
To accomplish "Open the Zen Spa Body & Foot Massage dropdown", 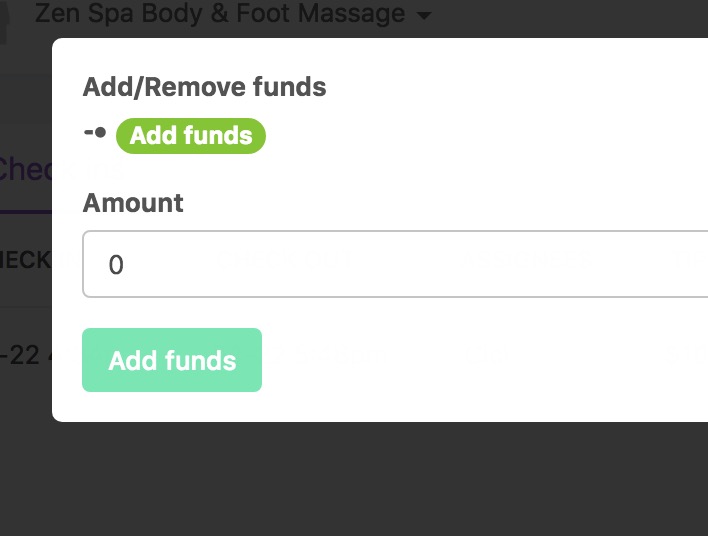I will click(x=233, y=14).
